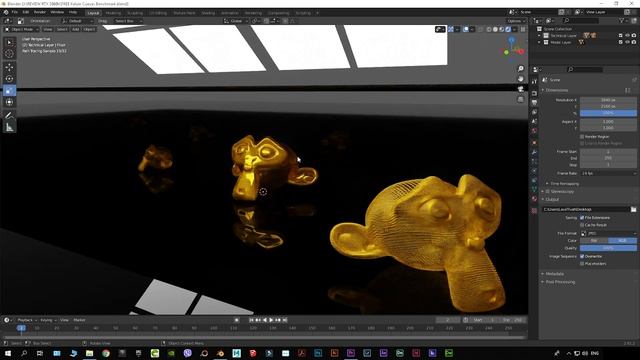Open the Active Tool properties tab
640x360 pixels.
(534, 81)
